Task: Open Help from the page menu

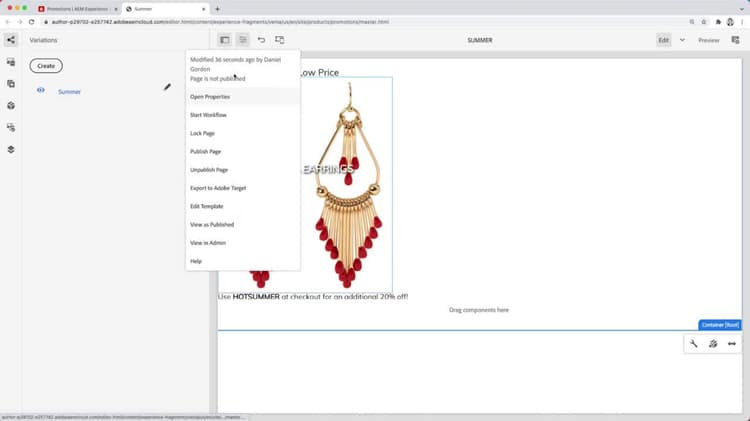Action: (243, 261)
